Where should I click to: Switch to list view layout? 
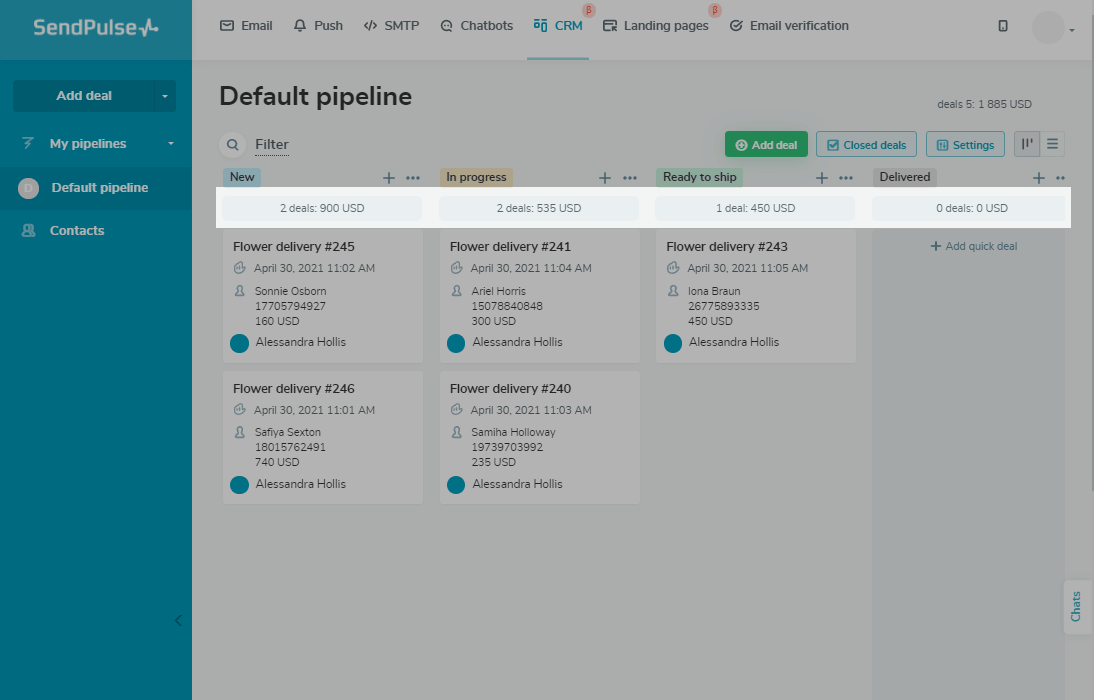click(1052, 144)
